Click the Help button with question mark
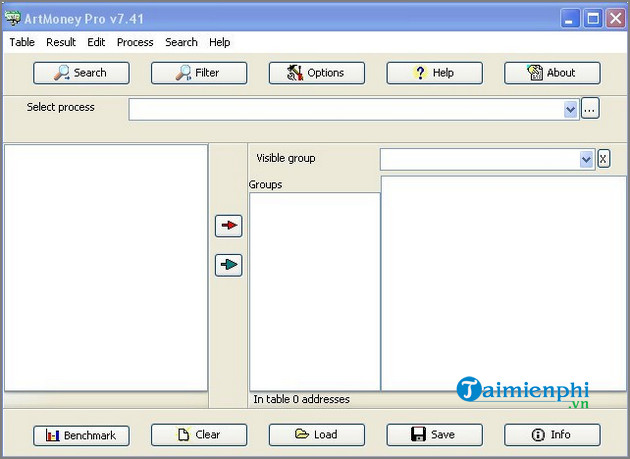Viewport: 630px width, 459px height. pyautogui.click(x=434, y=73)
